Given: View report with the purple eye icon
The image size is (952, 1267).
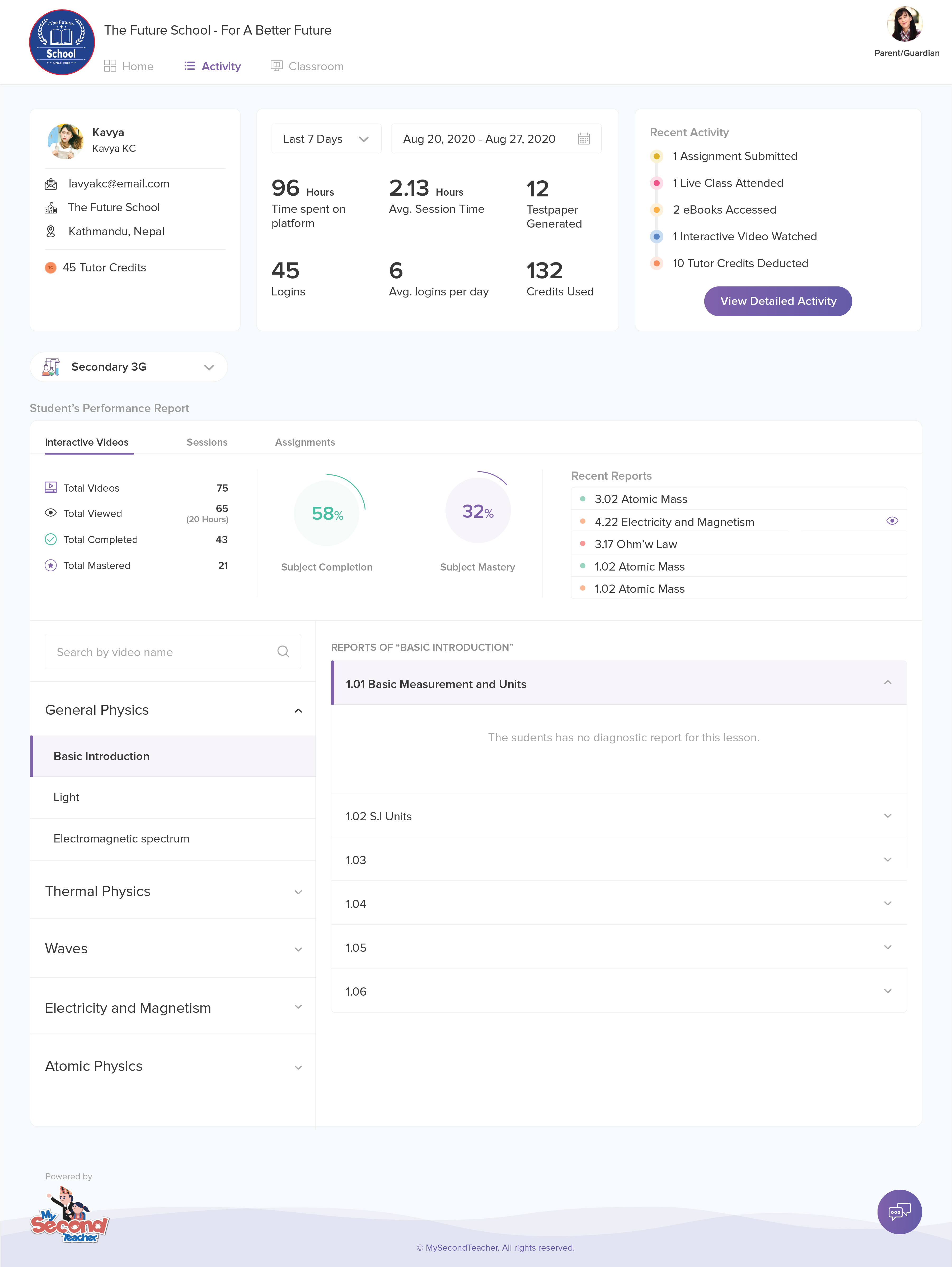Looking at the screenshot, I should (x=892, y=521).
